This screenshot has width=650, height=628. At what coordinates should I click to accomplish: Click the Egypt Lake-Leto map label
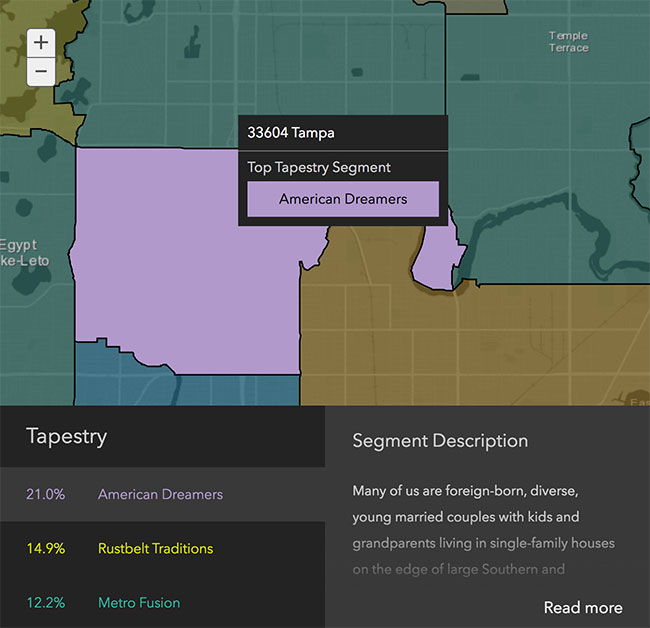point(20,253)
